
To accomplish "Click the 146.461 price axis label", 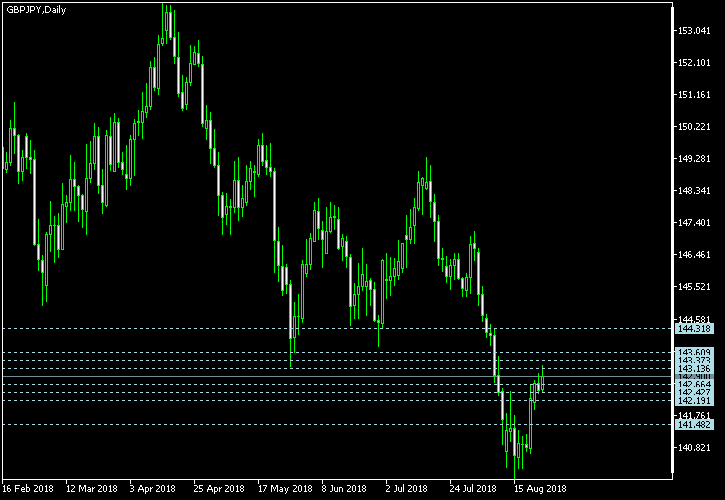I will click(x=694, y=255).
